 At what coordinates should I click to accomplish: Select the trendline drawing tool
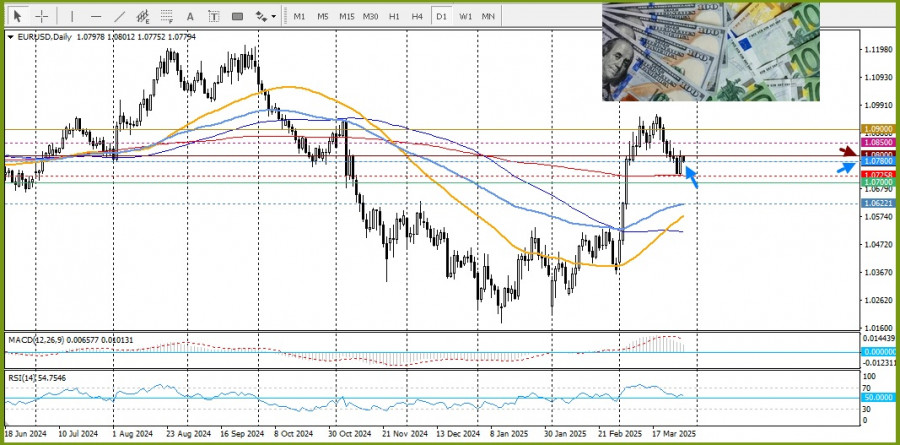click(x=119, y=16)
